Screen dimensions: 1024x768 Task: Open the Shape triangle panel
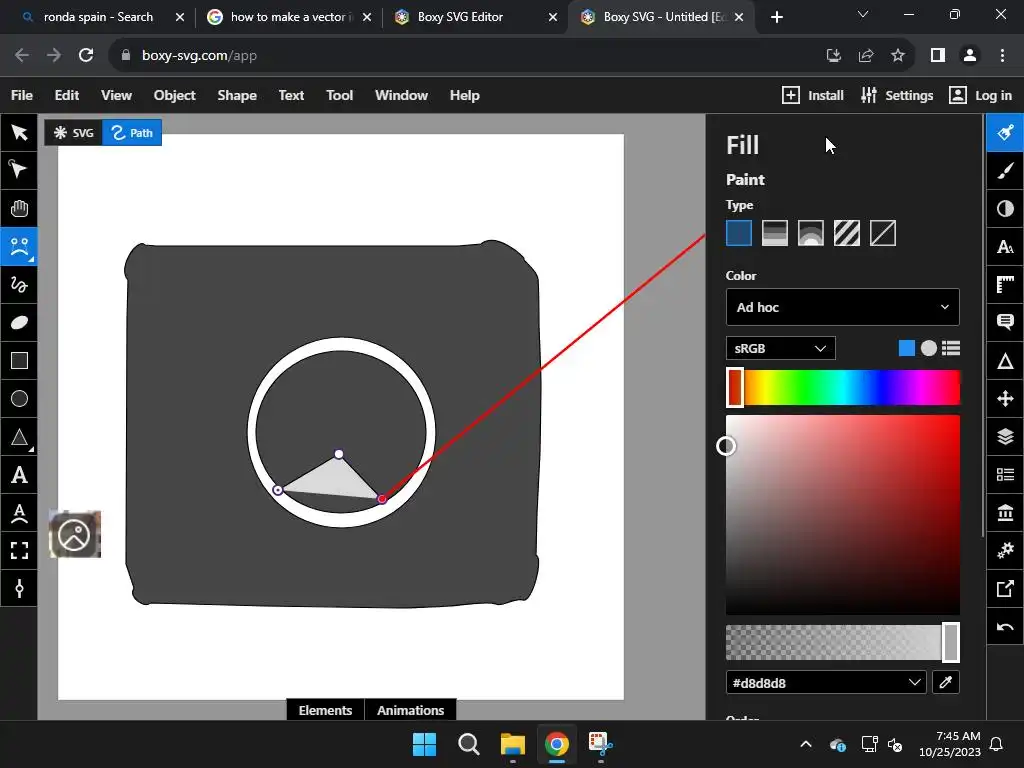pos(1005,360)
